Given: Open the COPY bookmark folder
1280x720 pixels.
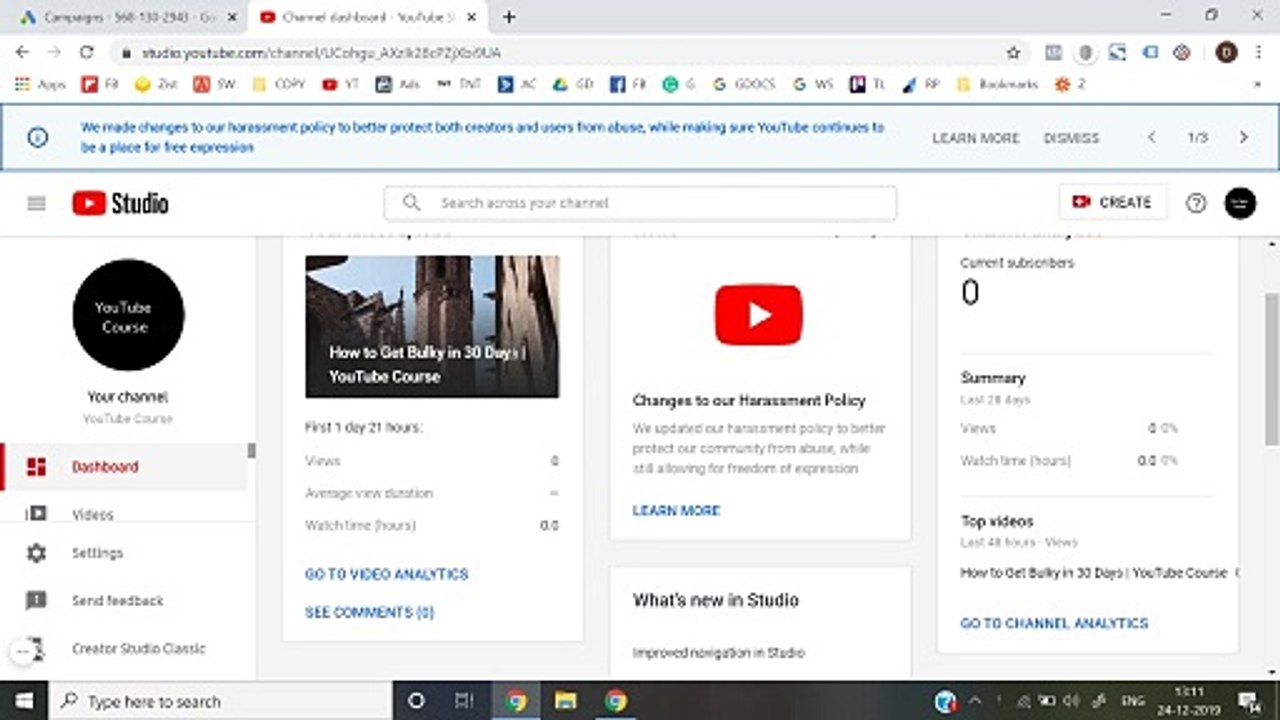Looking at the screenshot, I should (x=279, y=85).
